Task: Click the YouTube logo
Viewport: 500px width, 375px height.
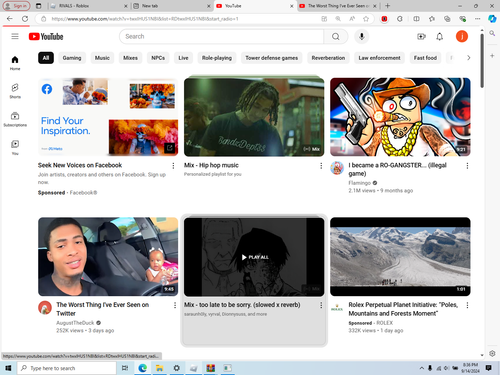Action: click(46, 36)
